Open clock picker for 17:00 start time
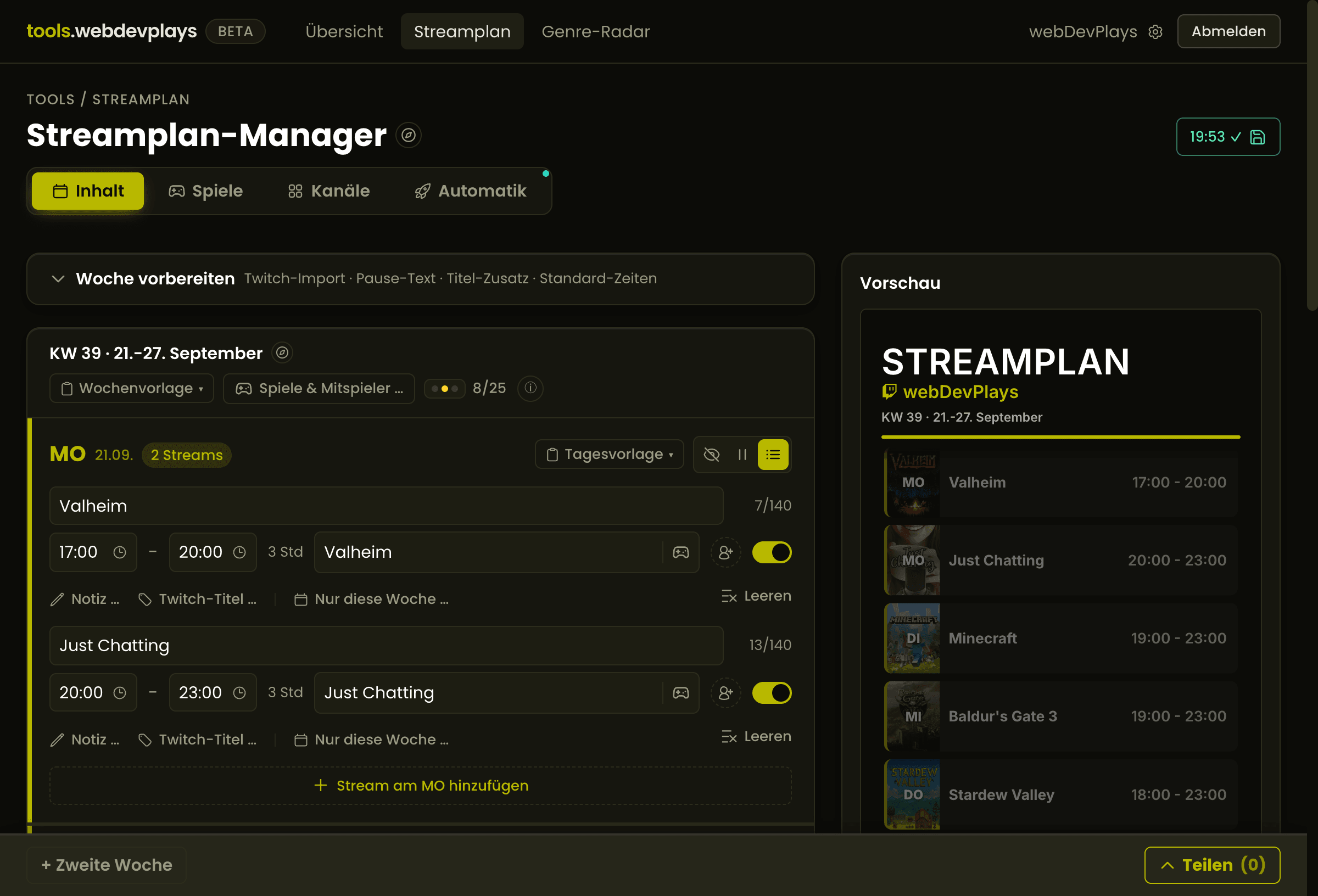 119,552
